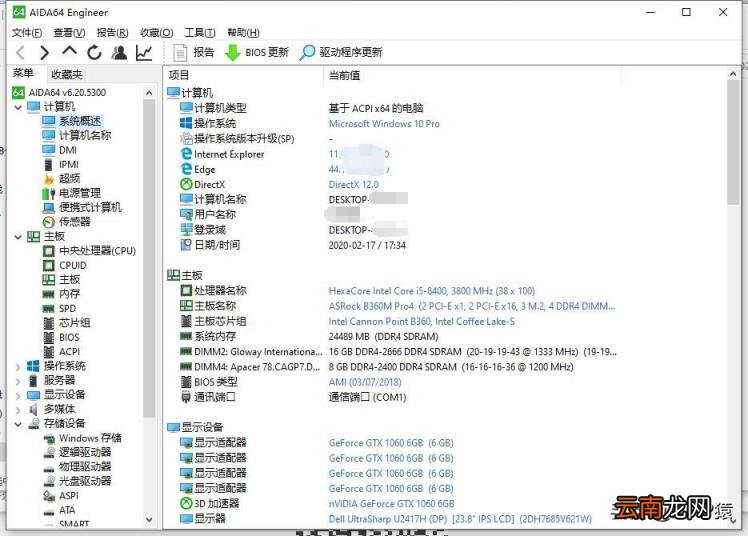Open the 查看(V) menu

[x=69, y=32]
